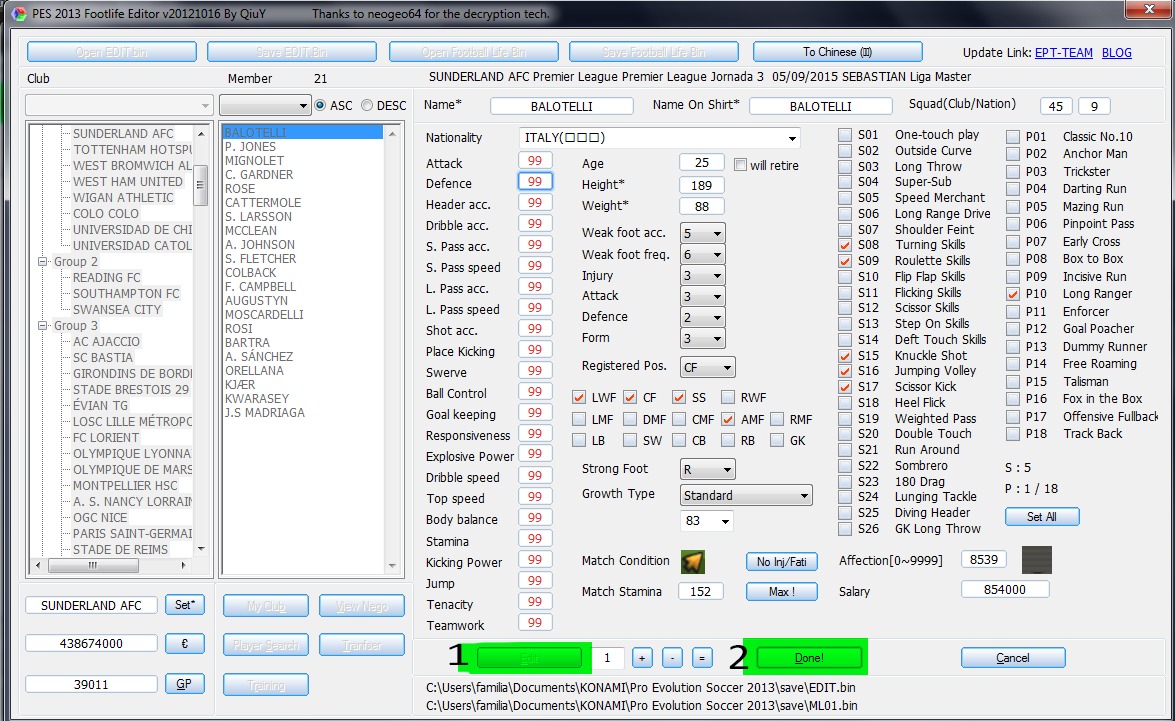Screen dimensions: 1175x721
Task: Enable the 'will retire' checkbox
Action: [741, 165]
